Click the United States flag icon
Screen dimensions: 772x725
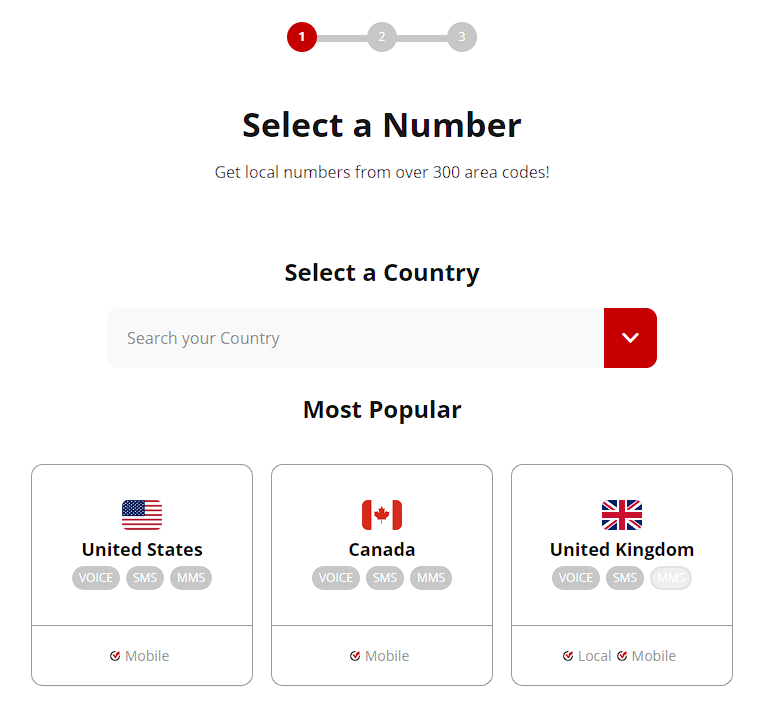(142, 515)
